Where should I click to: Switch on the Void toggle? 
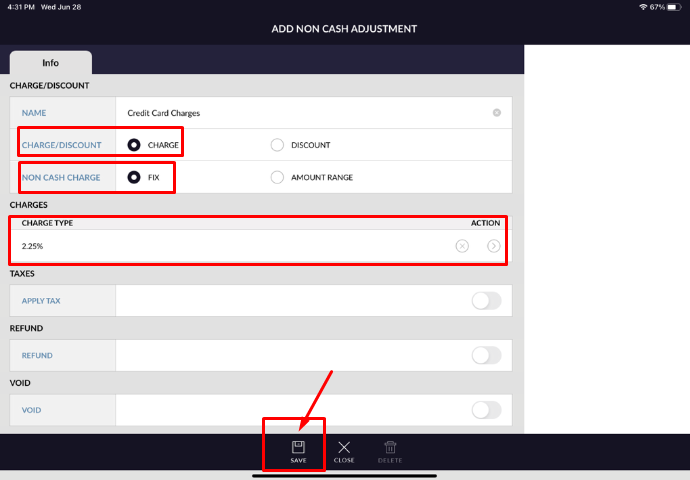click(x=486, y=409)
